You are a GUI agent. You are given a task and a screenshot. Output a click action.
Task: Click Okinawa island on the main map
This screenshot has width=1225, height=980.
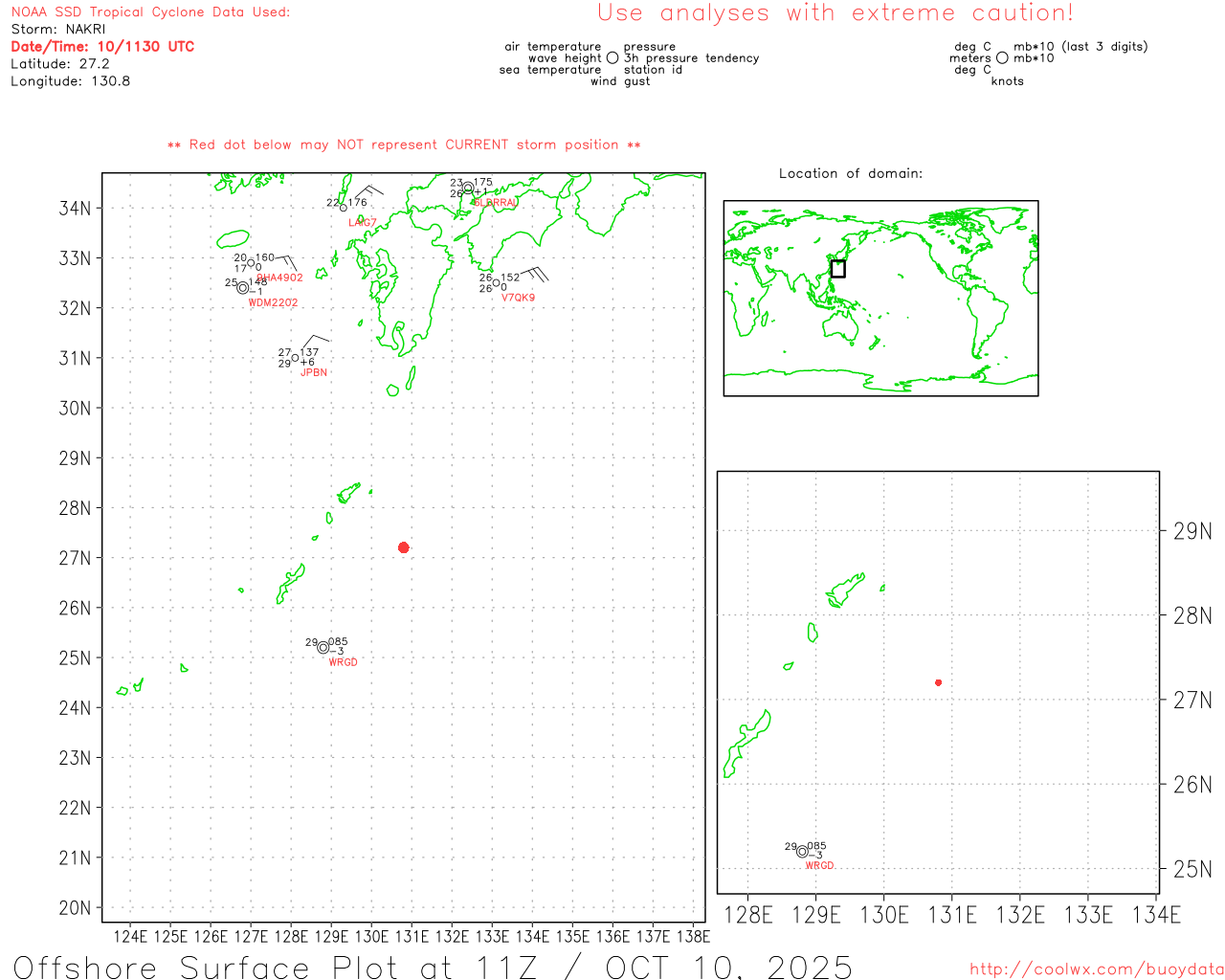[291, 583]
